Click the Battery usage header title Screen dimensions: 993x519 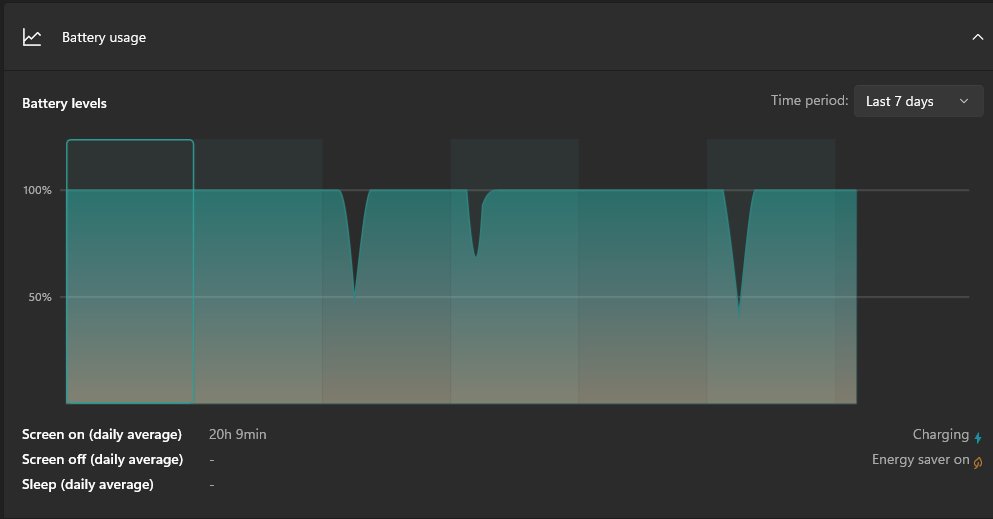coord(104,37)
